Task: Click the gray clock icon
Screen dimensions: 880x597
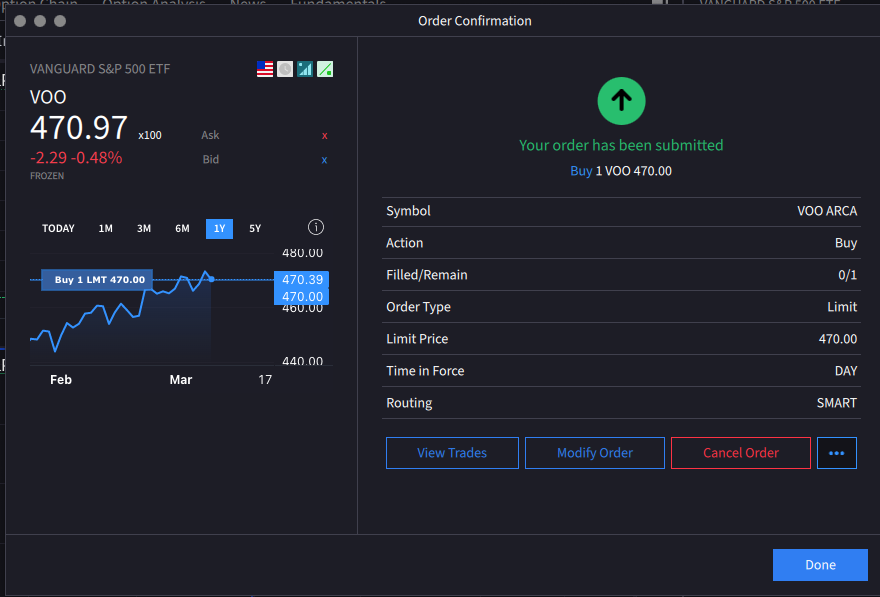Action: pos(285,69)
